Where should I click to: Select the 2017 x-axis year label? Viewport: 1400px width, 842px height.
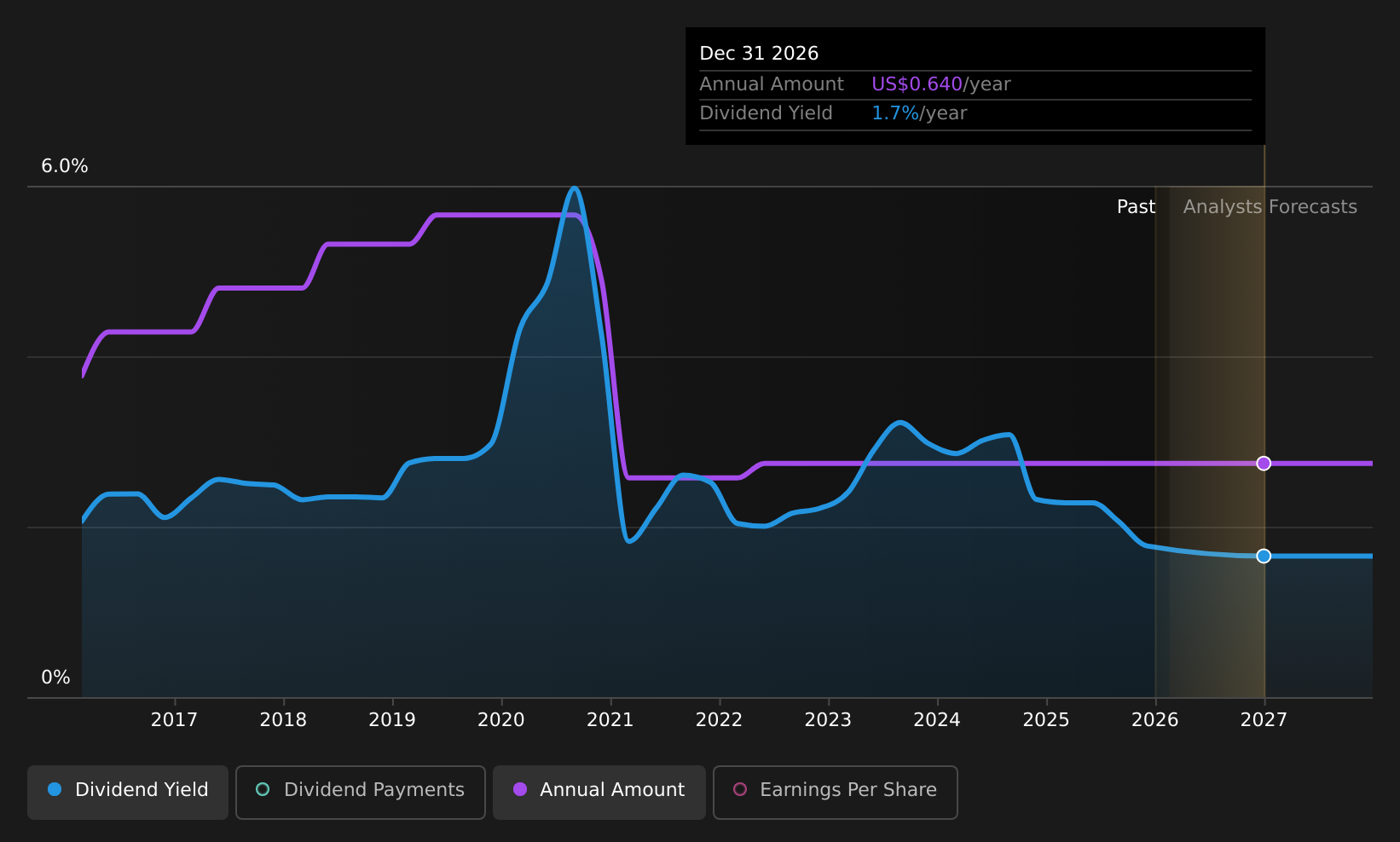coord(174,720)
